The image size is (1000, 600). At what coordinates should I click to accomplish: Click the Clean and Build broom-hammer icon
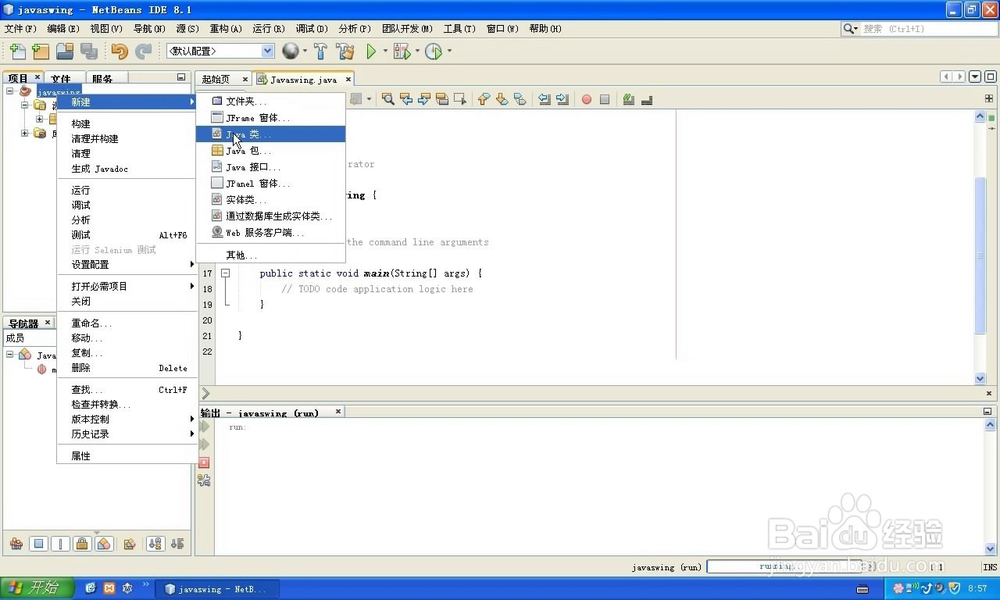click(x=345, y=51)
